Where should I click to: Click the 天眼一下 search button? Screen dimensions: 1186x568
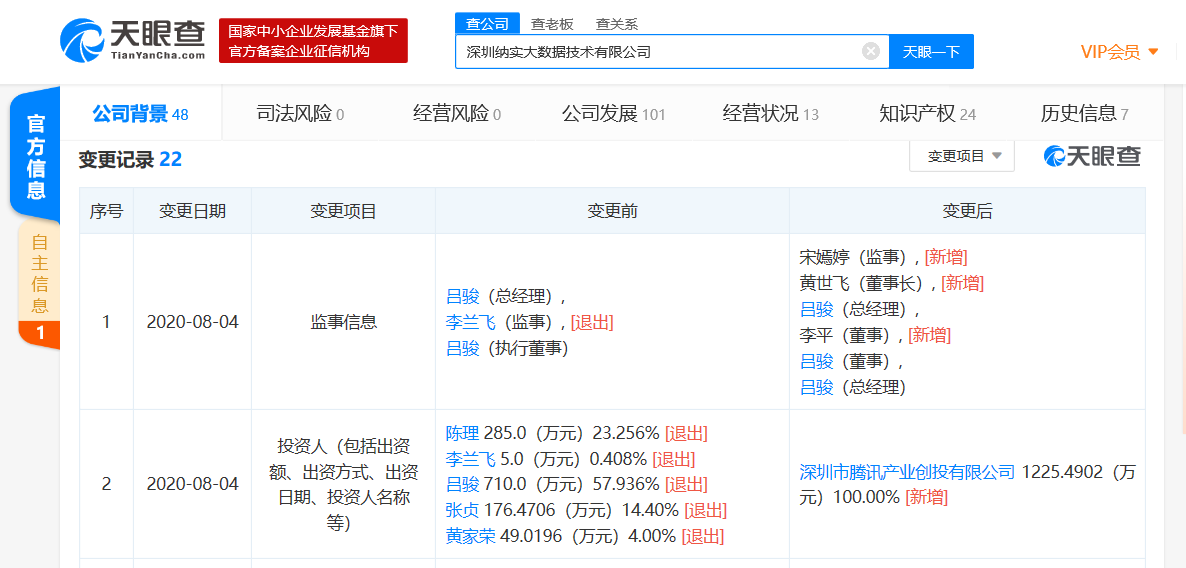931,51
